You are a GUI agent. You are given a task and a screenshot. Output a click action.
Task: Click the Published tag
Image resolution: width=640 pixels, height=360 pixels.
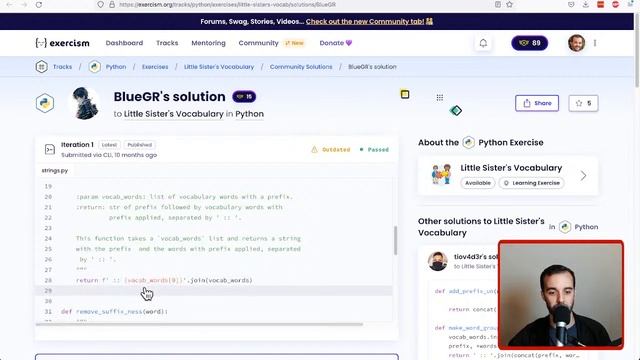pos(139,145)
